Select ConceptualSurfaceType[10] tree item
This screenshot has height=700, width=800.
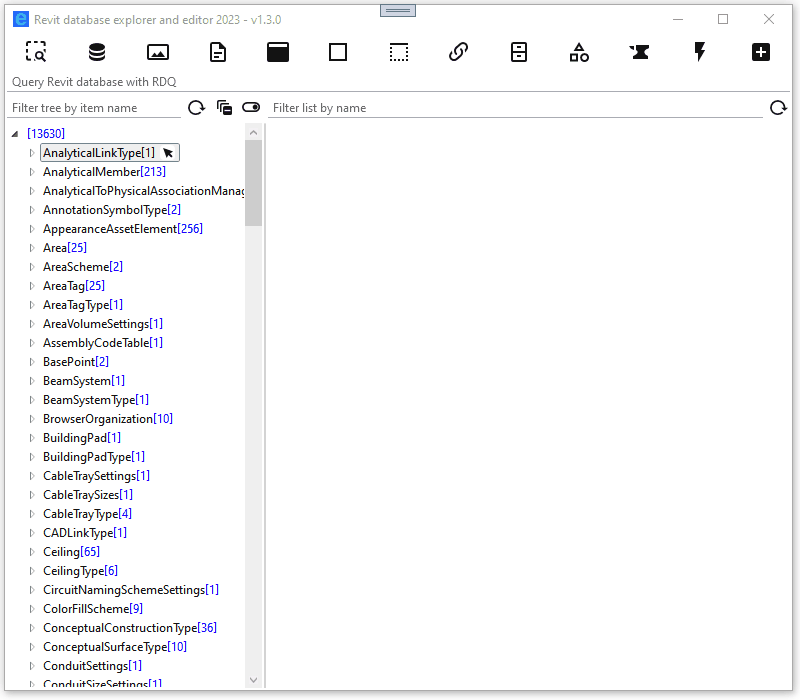click(115, 646)
